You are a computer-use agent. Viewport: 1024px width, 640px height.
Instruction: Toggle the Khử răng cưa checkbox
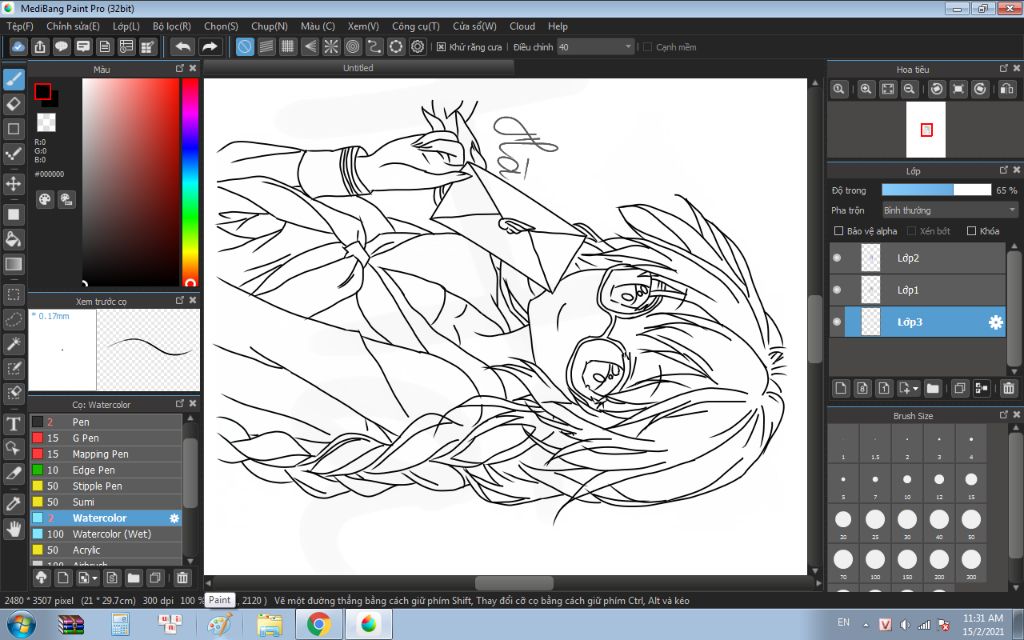click(441, 47)
